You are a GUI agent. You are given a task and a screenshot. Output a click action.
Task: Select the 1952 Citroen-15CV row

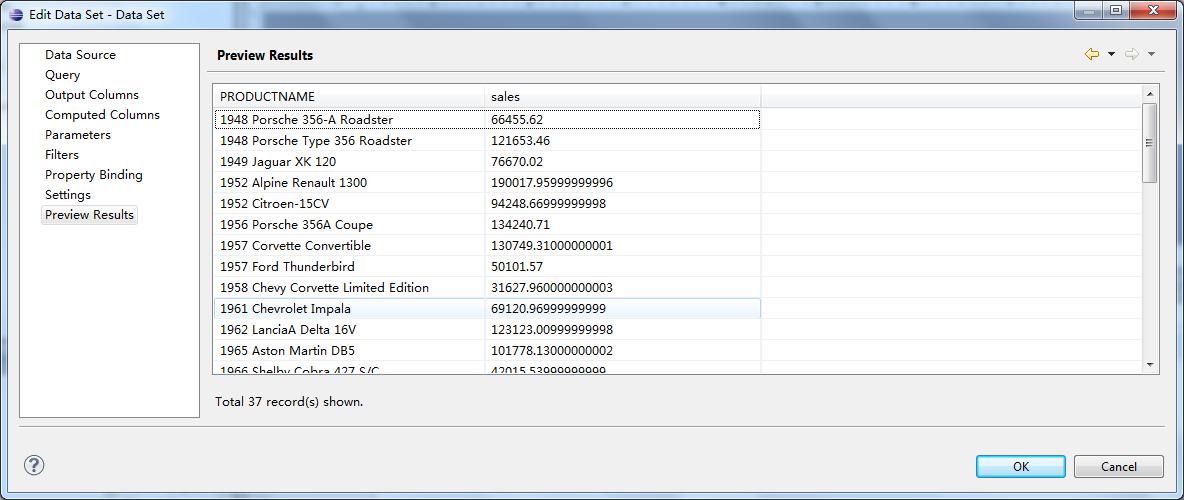(487, 204)
